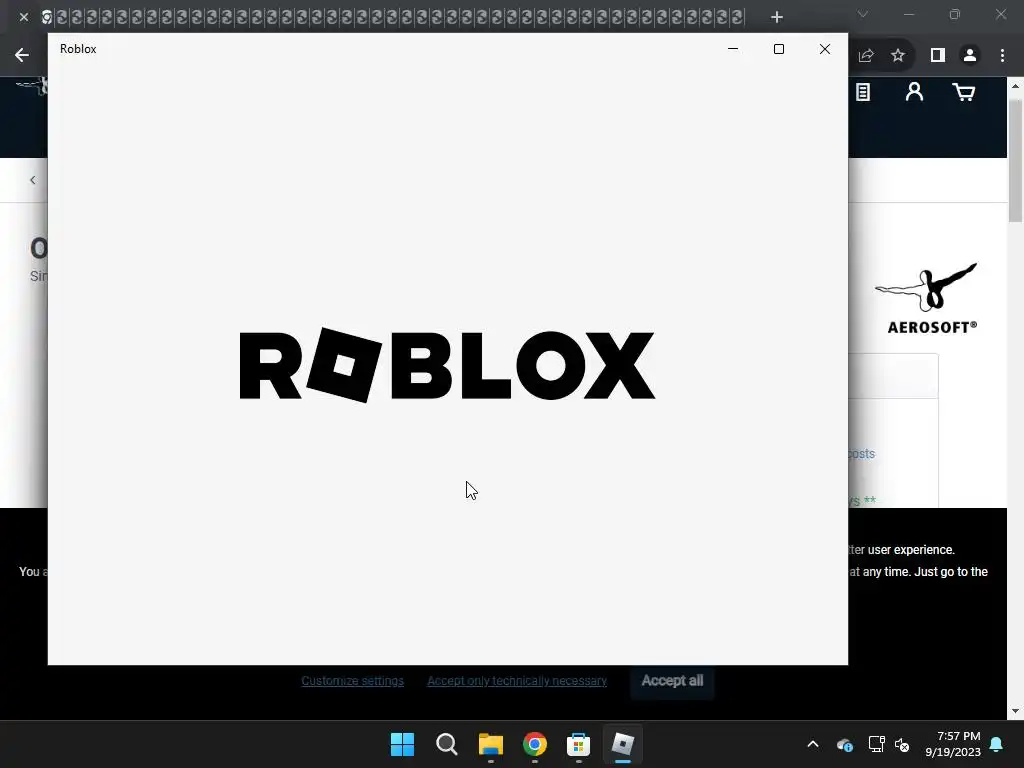Click Accept only technically necessary link
The image size is (1024, 768).
click(x=517, y=681)
